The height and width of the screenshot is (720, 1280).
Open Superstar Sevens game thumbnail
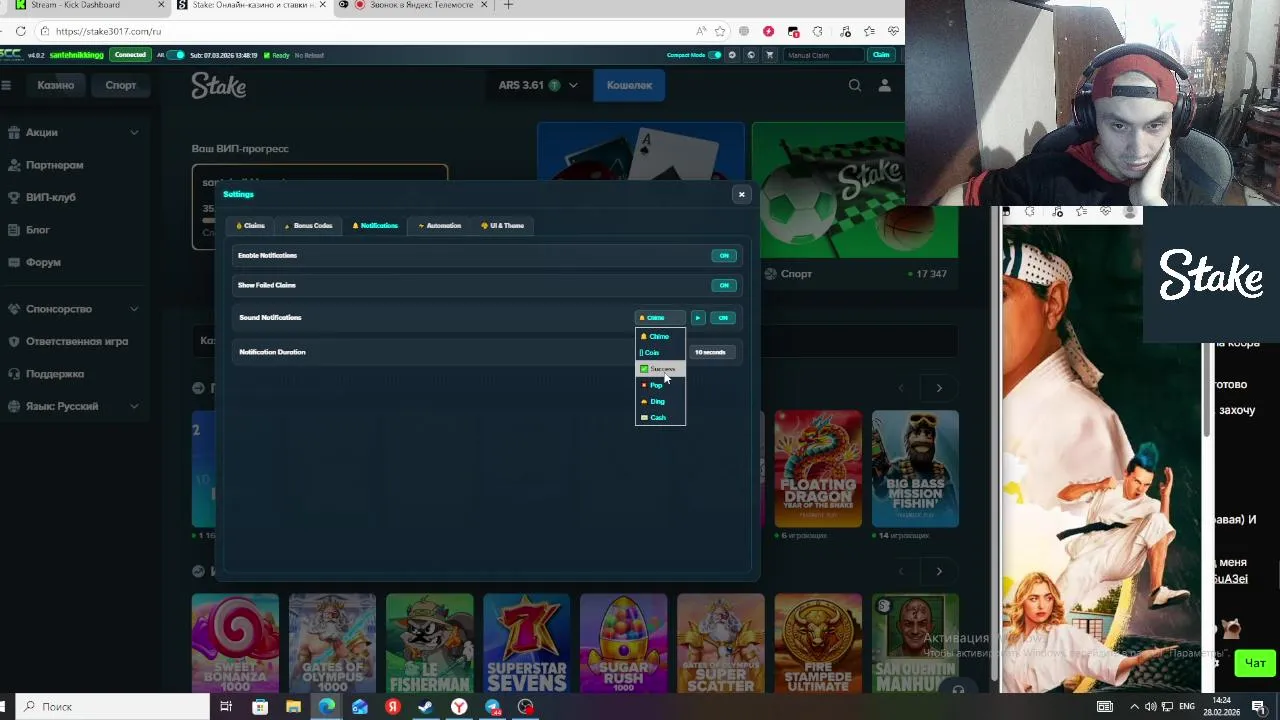tap(526, 643)
